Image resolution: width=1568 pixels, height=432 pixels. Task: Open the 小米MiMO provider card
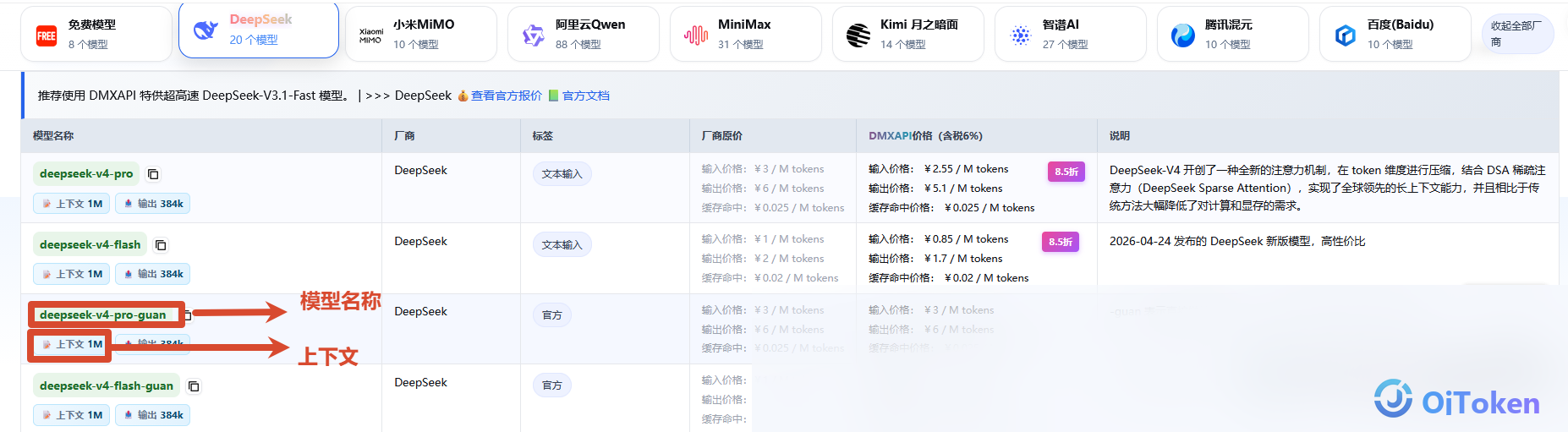coord(421,34)
